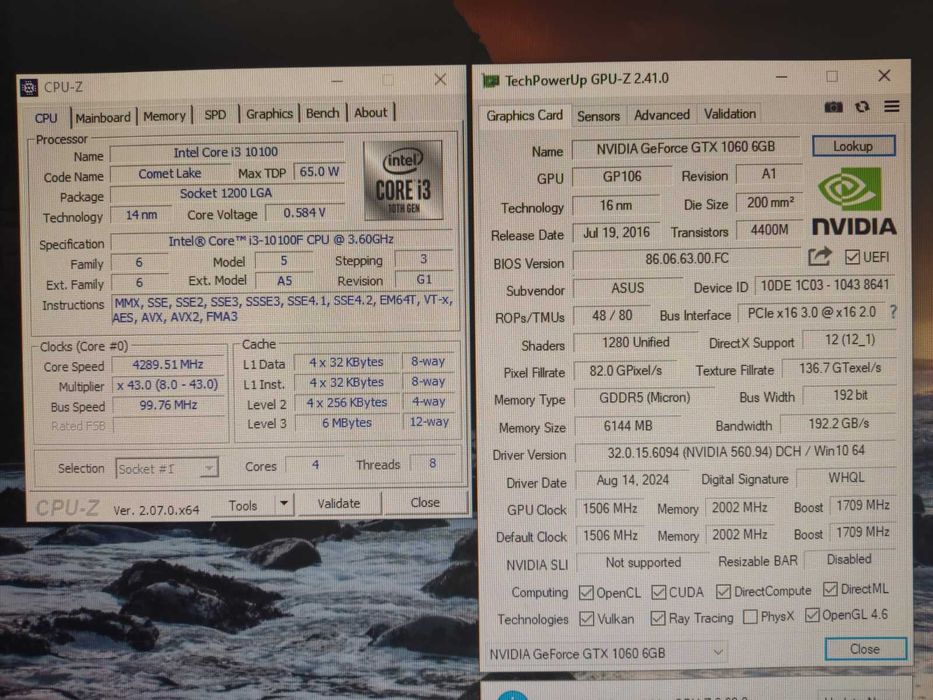Switch to the Bench tab
933x700 pixels.
pos(323,113)
